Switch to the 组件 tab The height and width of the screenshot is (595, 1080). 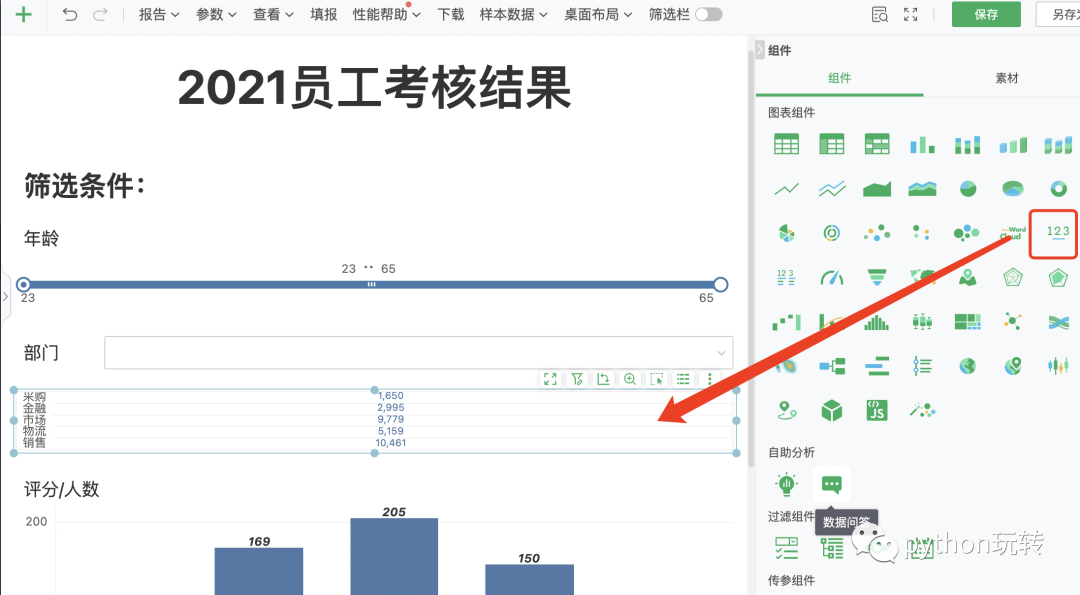(x=840, y=79)
